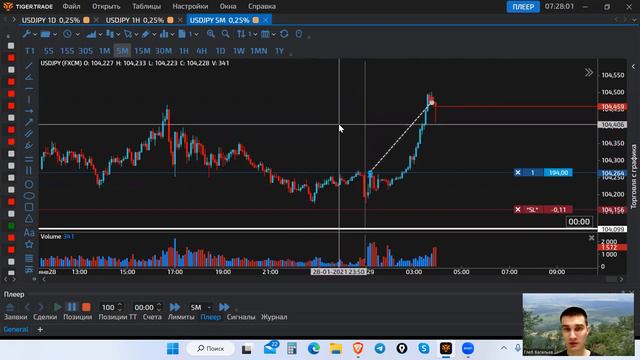Screen dimensions: 640x360
Task: Open the template document dropdown arrow
Action: tap(196, 35)
